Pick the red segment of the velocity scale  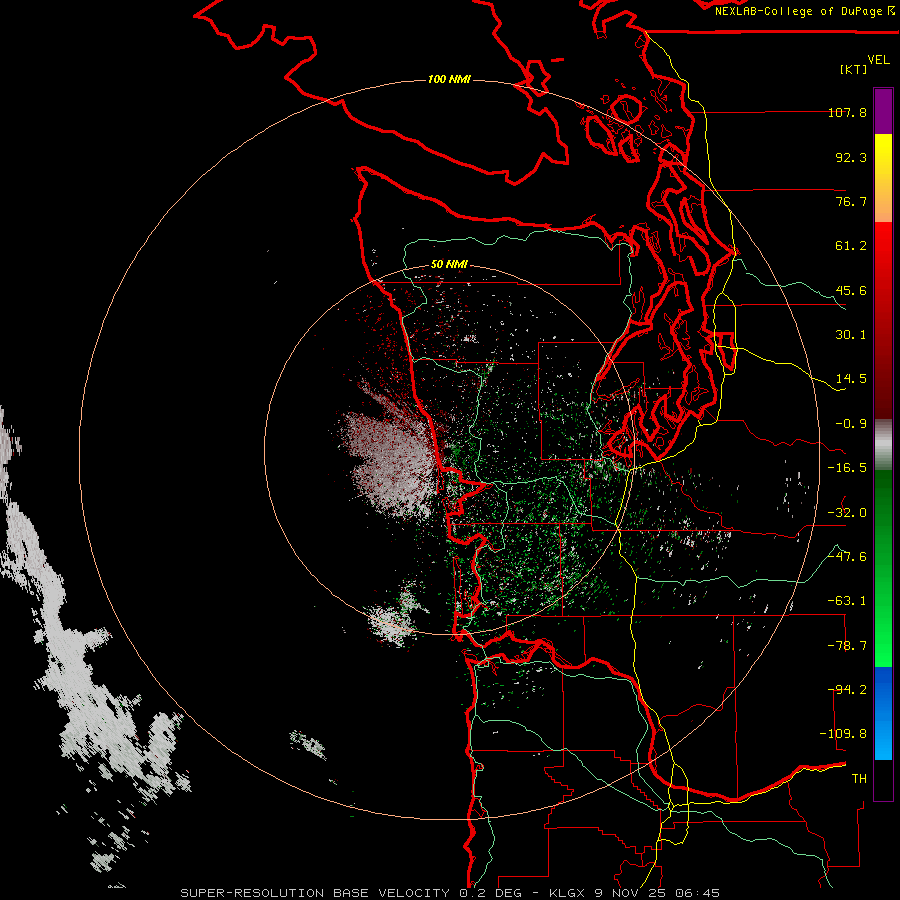point(883,320)
